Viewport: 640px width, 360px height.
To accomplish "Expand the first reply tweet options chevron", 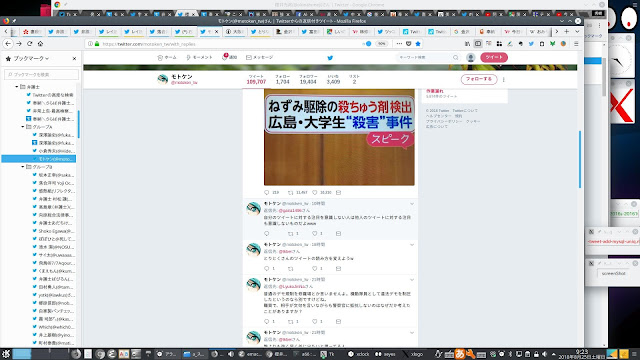I will (x=411, y=204).
